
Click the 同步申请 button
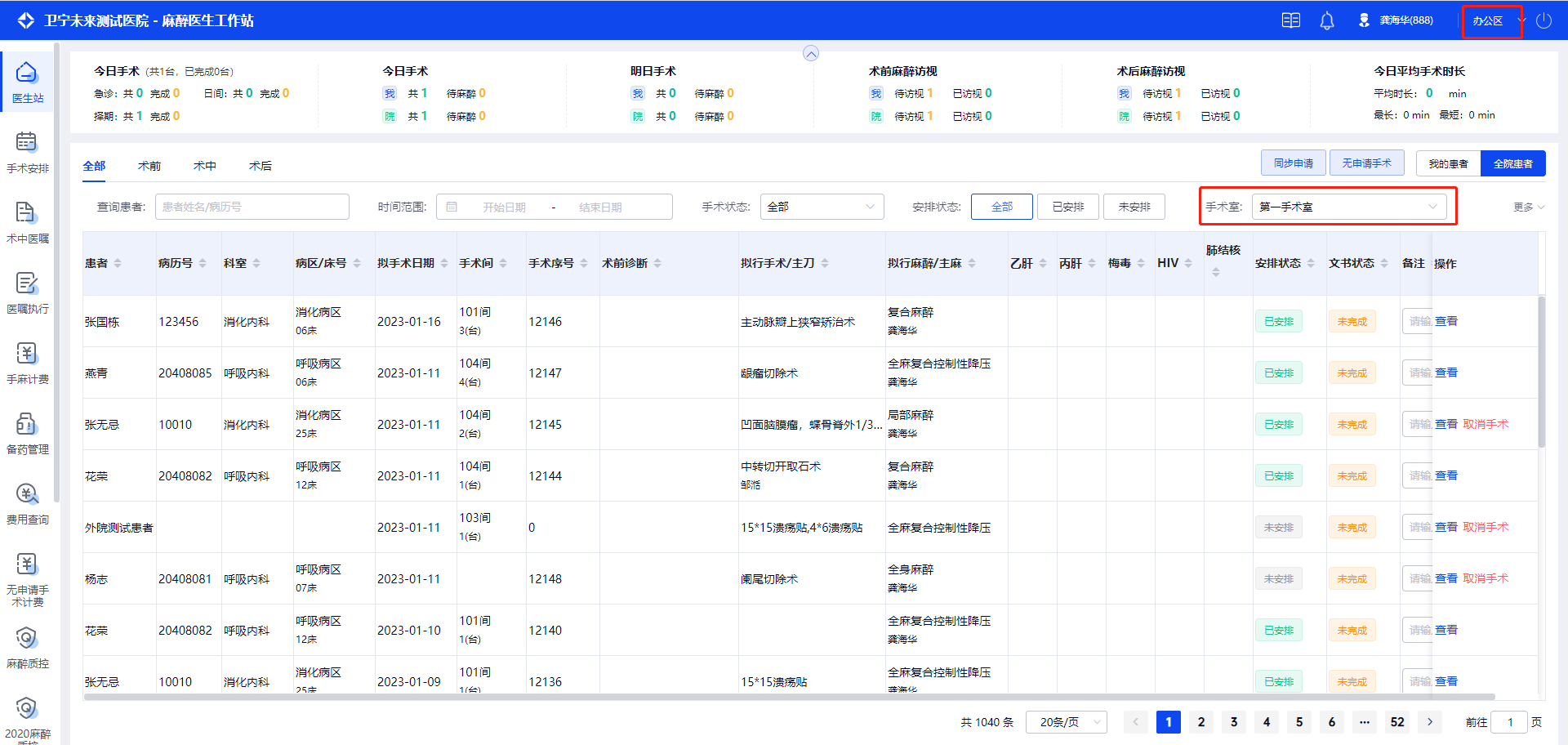[1294, 163]
